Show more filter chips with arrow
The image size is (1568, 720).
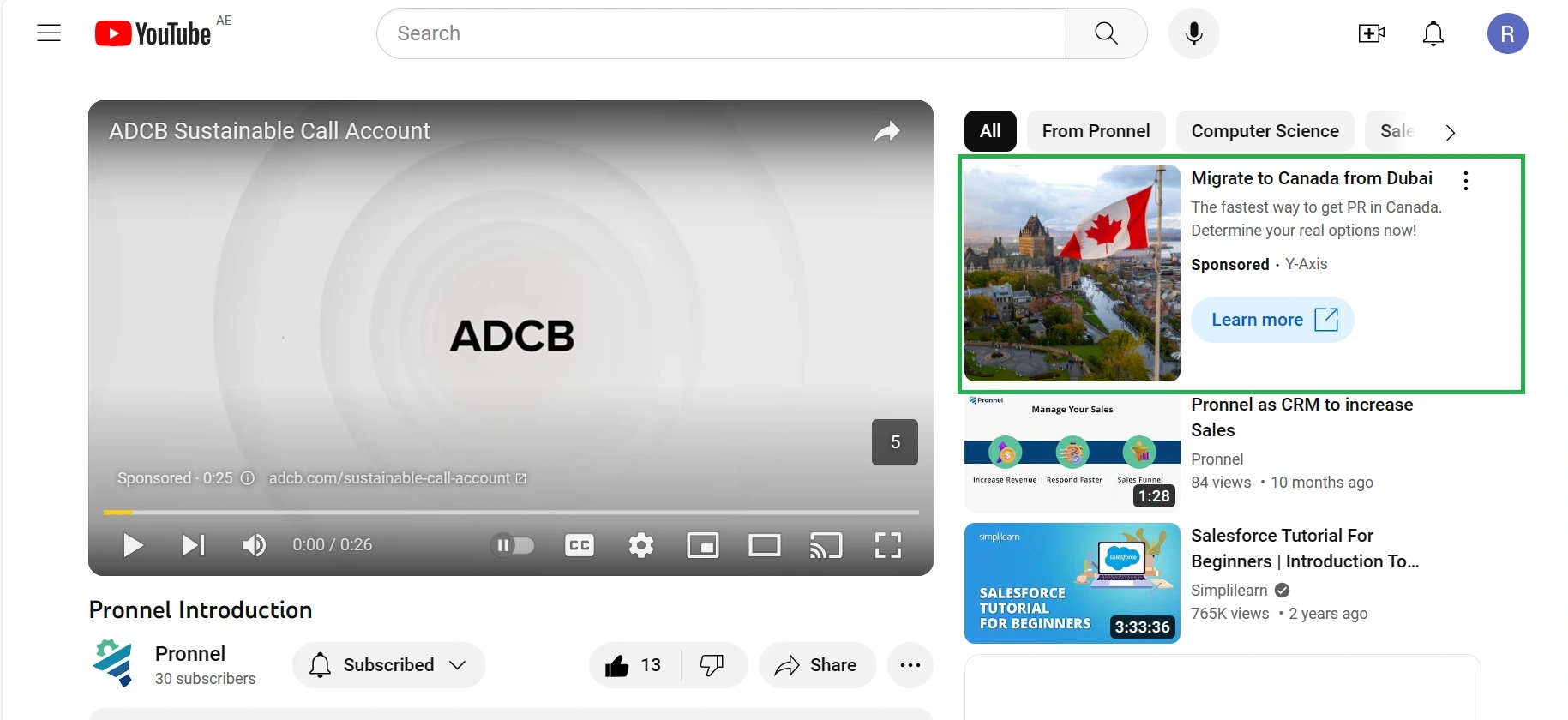click(x=1451, y=133)
